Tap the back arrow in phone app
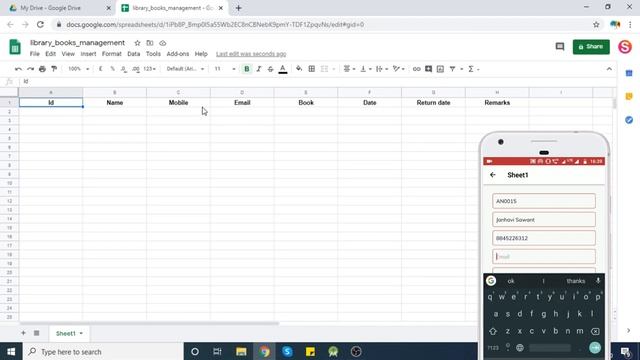The width and height of the screenshot is (640, 360). click(x=493, y=175)
